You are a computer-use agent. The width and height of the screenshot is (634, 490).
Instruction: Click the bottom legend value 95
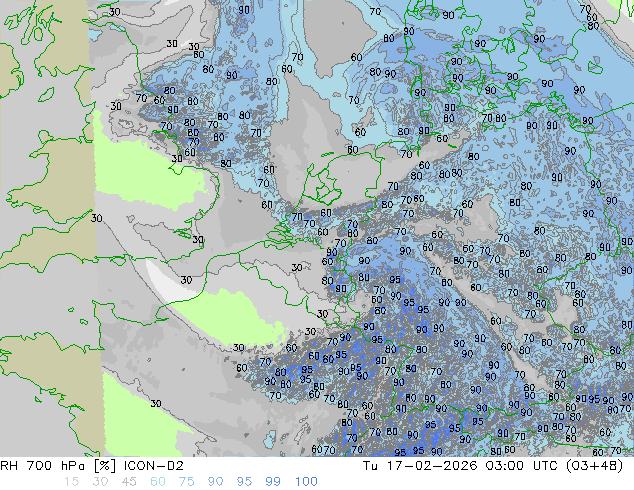click(x=244, y=482)
